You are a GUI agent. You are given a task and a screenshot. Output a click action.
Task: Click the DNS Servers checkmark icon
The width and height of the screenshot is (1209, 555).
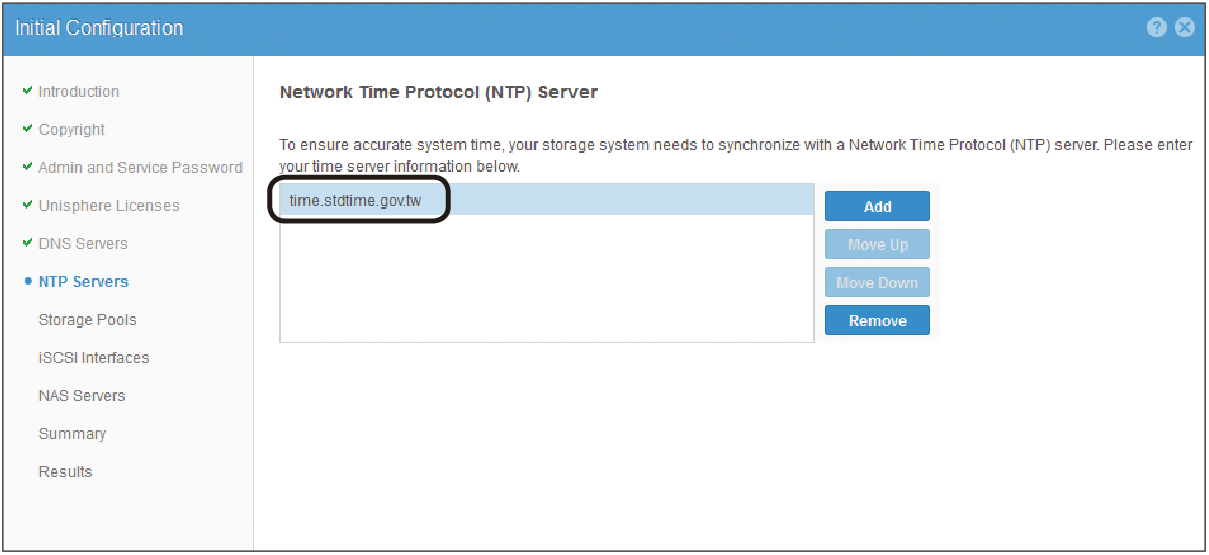[x=27, y=243]
